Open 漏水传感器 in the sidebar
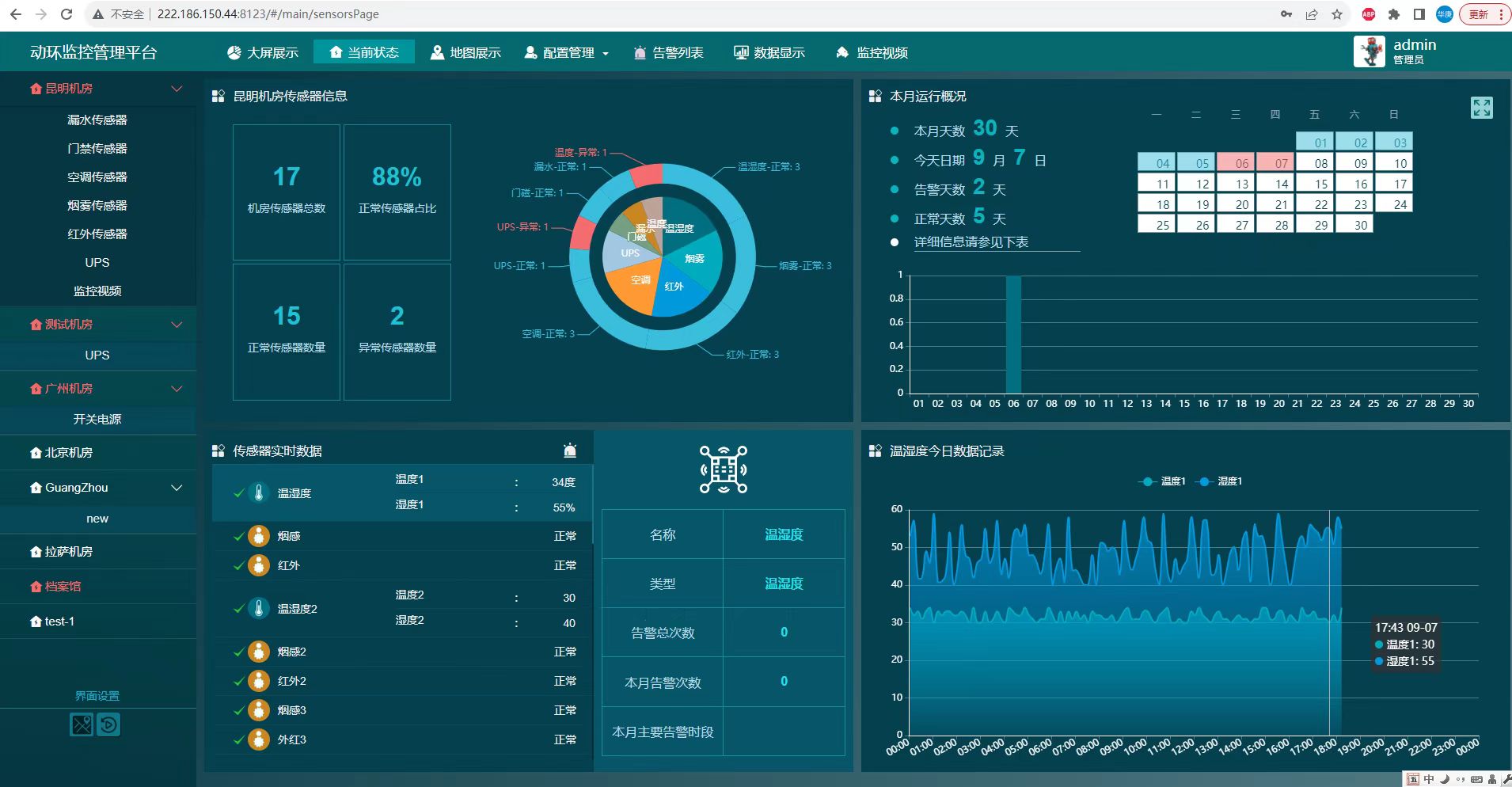The height and width of the screenshot is (787, 1512). (x=97, y=120)
